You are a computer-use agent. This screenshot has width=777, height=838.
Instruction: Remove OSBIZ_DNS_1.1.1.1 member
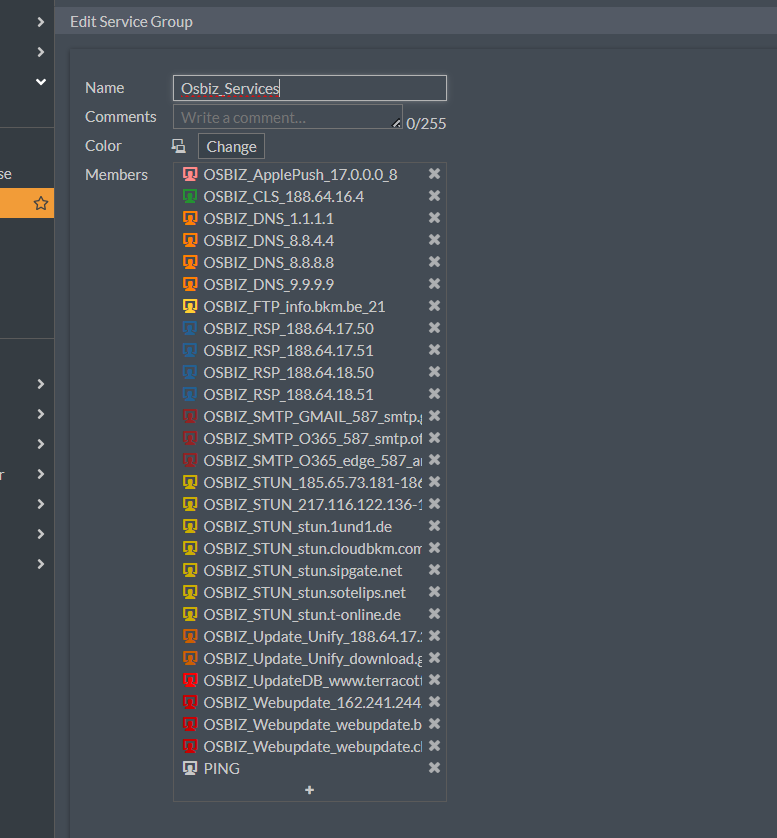pyautogui.click(x=434, y=218)
